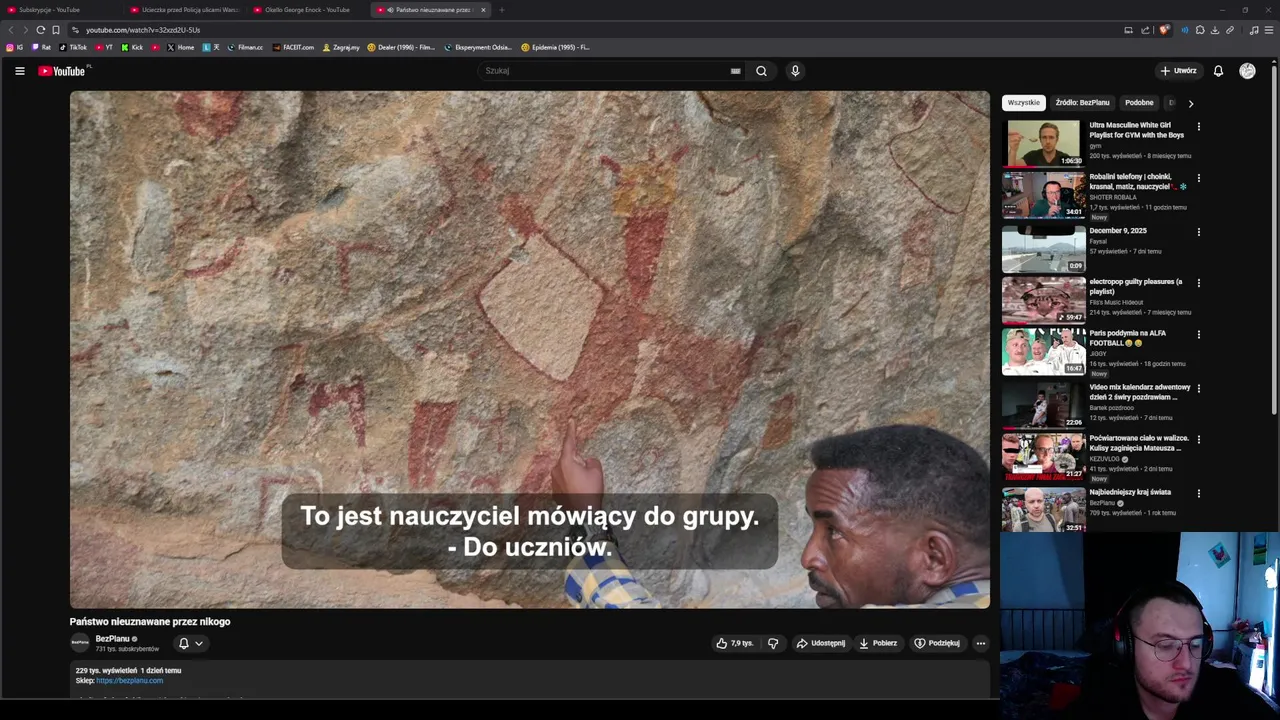Open options for Video mix kalendarz video
This screenshot has width=1280, height=720.
(1198, 388)
